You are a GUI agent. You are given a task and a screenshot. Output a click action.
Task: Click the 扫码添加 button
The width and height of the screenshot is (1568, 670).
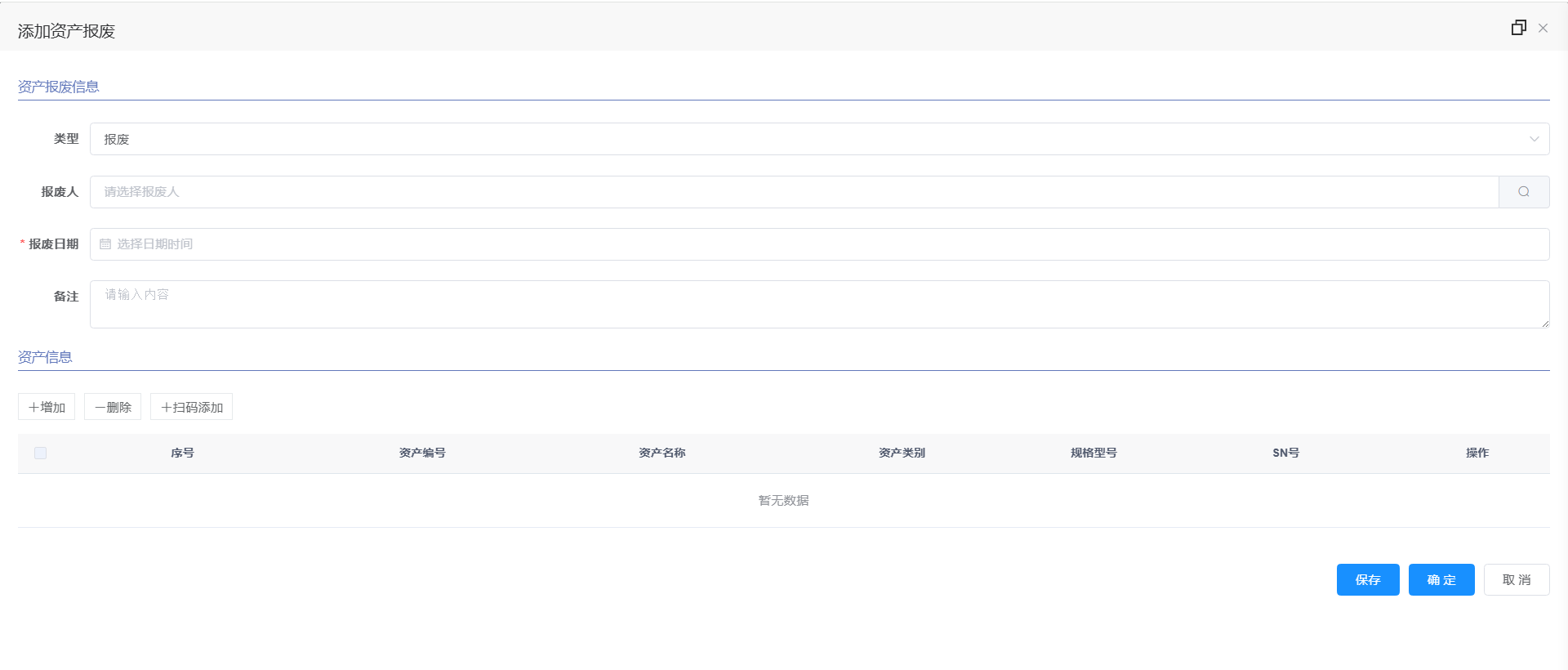(191, 407)
